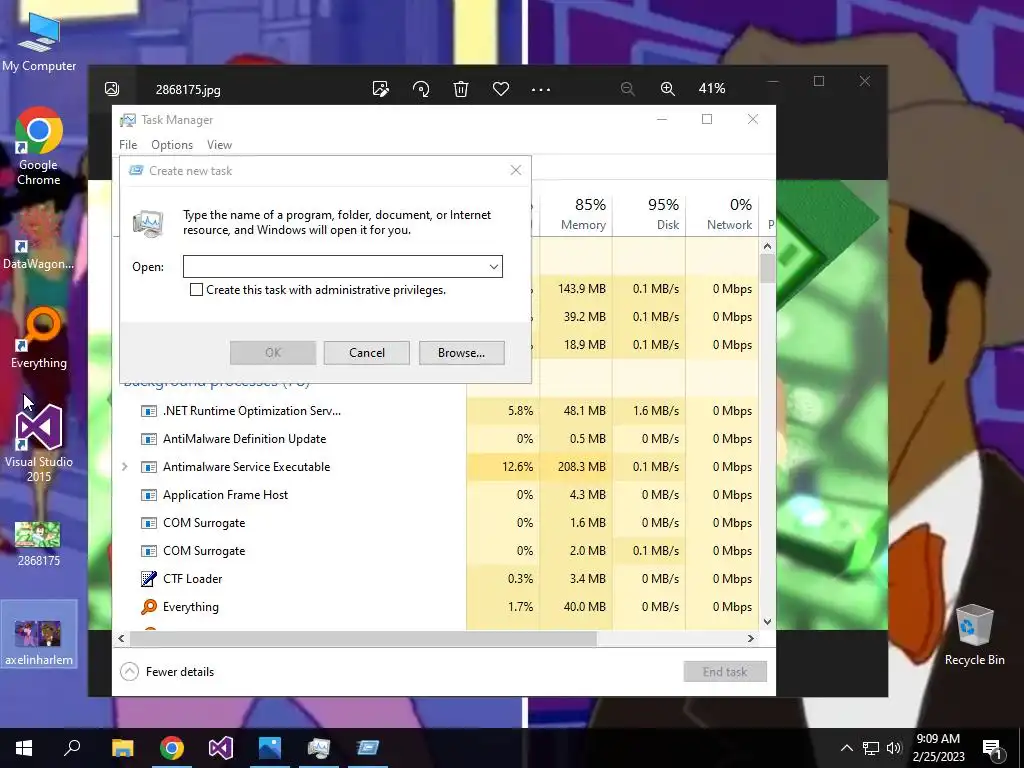Click the 41% zoom level in Photos
1024x768 pixels.
click(x=712, y=88)
